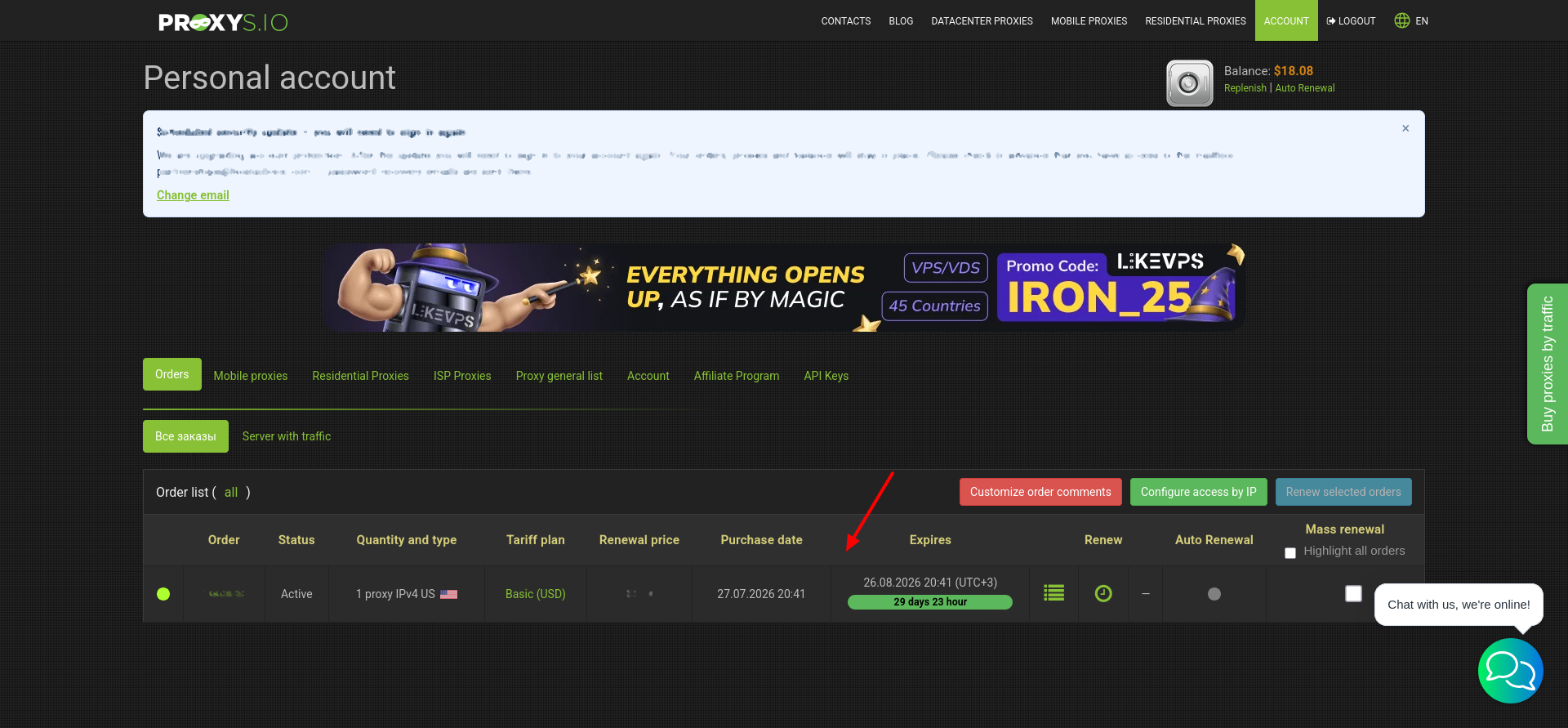Toggle the auto renewal grey dot
This screenshot has width=1568, height=728.
(x=1214, y=594)
